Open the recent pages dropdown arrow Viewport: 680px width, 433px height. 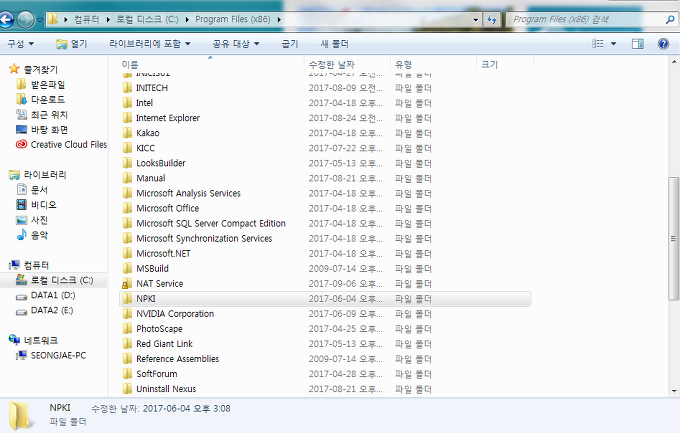pos(39,20)
